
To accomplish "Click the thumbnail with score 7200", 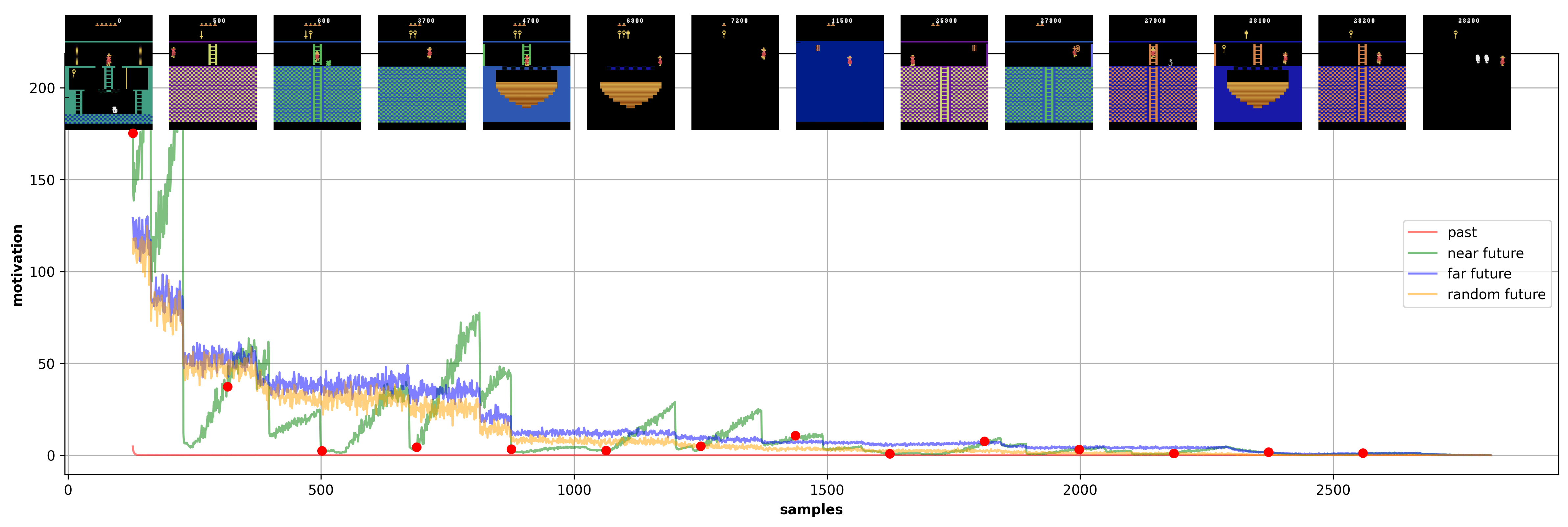I will click(735, 72).
